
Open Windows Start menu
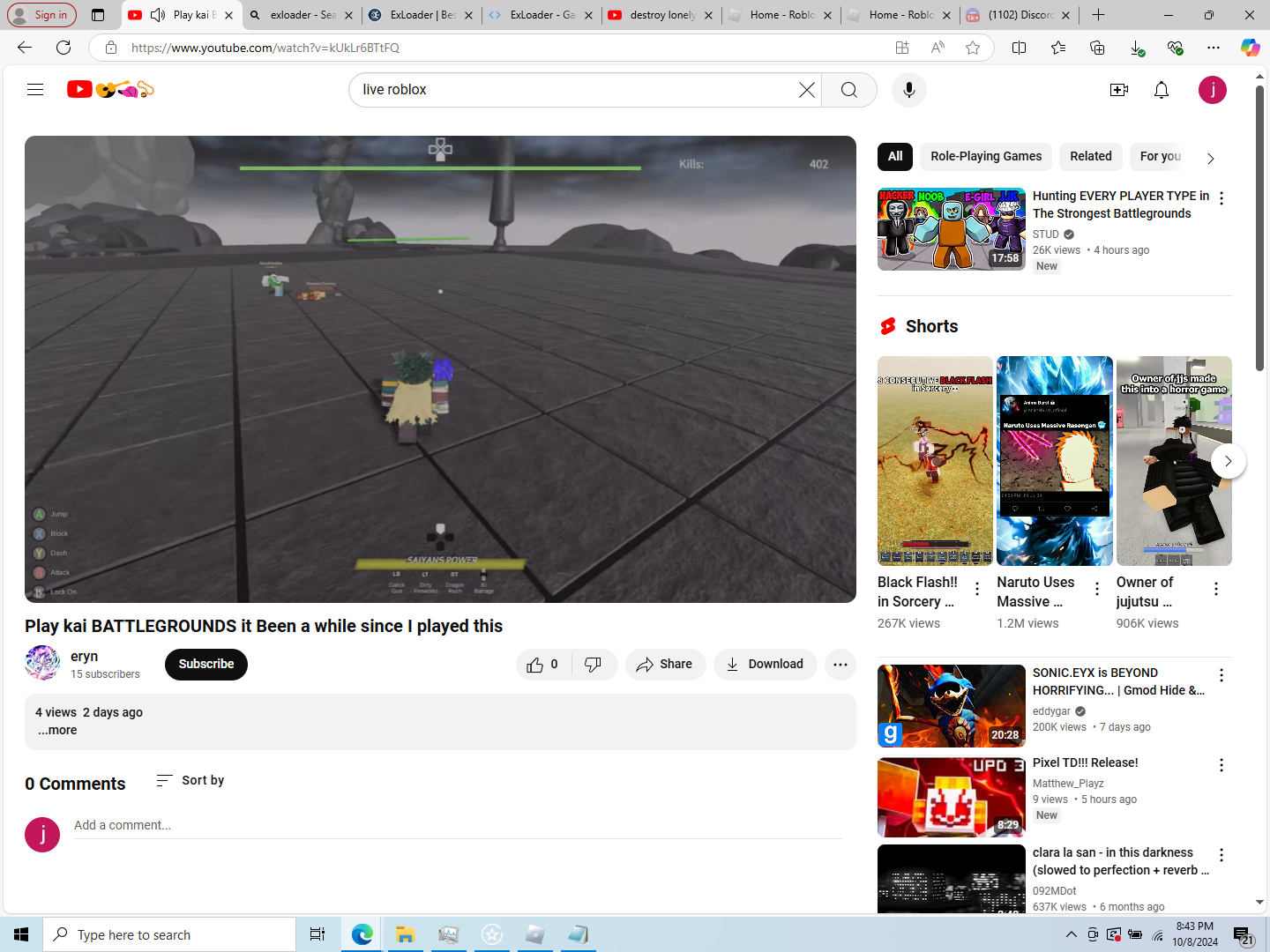tap(21, 934)
